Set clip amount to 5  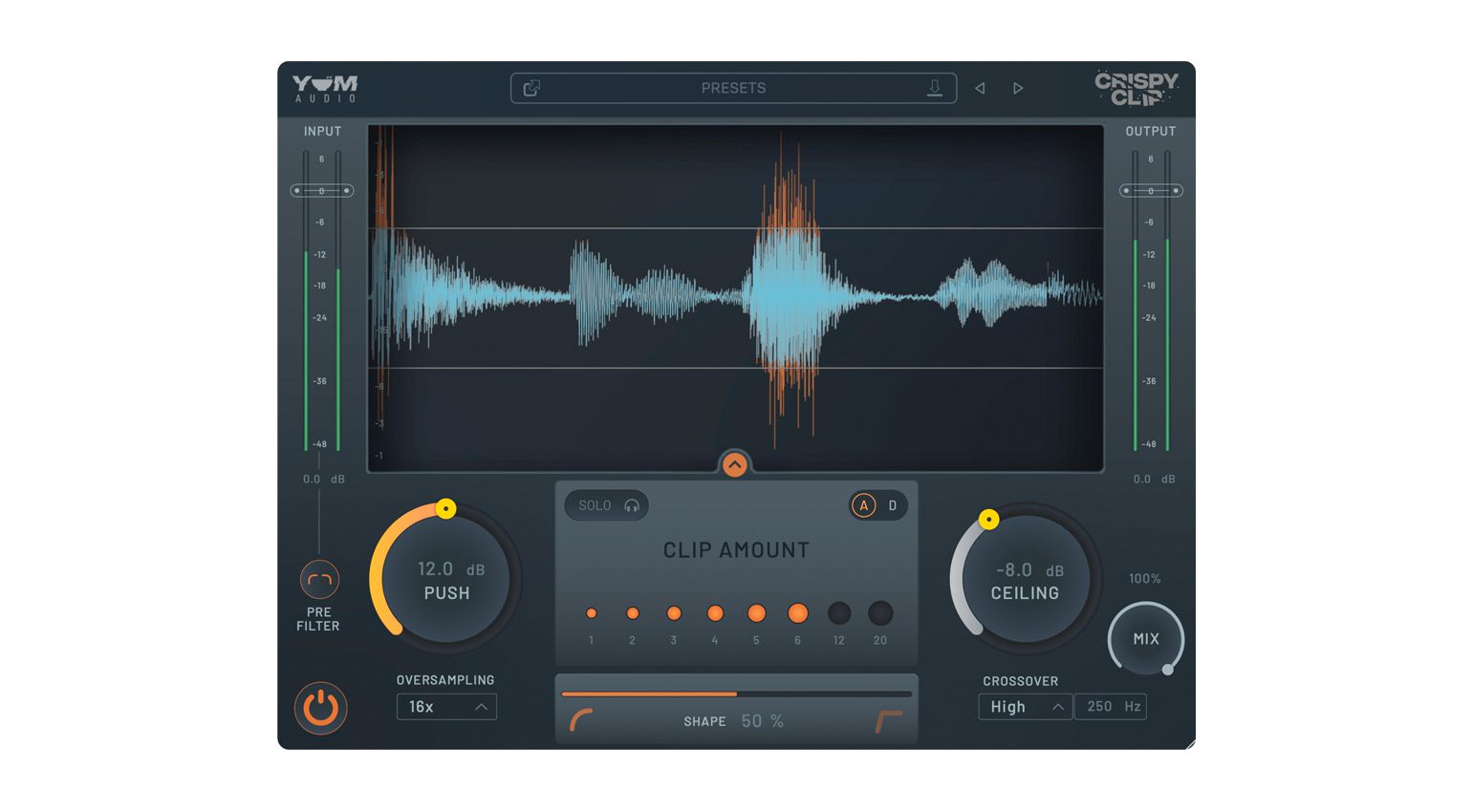756,613
